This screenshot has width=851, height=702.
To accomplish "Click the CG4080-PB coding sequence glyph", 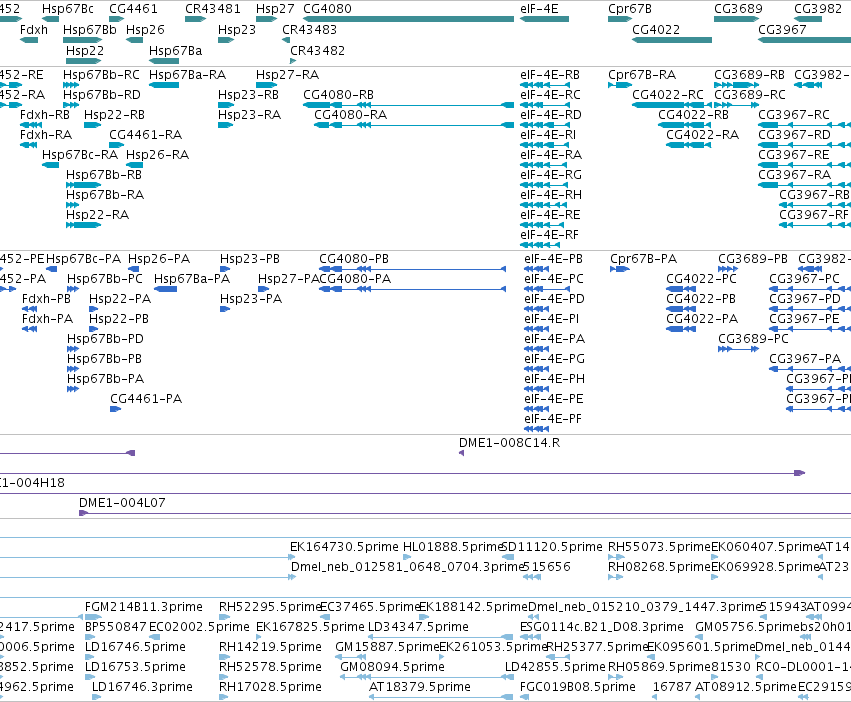I will tap(412, 269).
